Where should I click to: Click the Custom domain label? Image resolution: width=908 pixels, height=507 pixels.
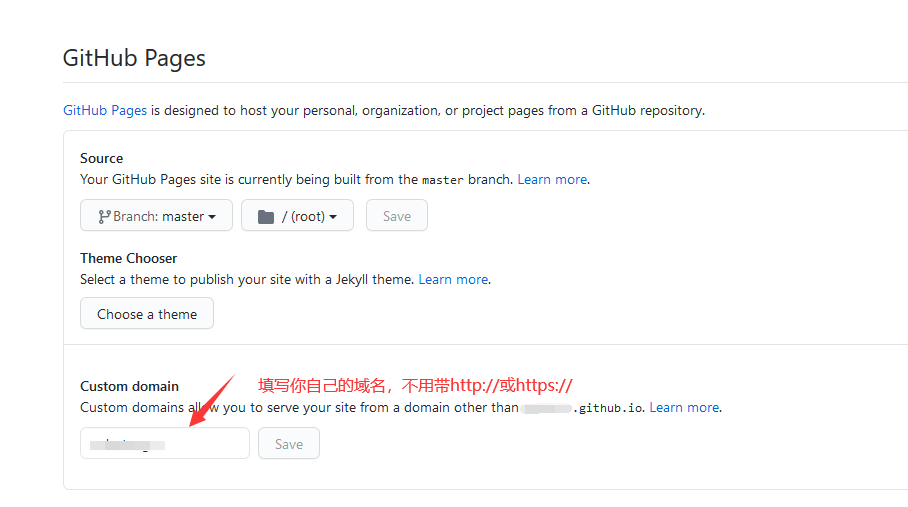click(129, 386)
